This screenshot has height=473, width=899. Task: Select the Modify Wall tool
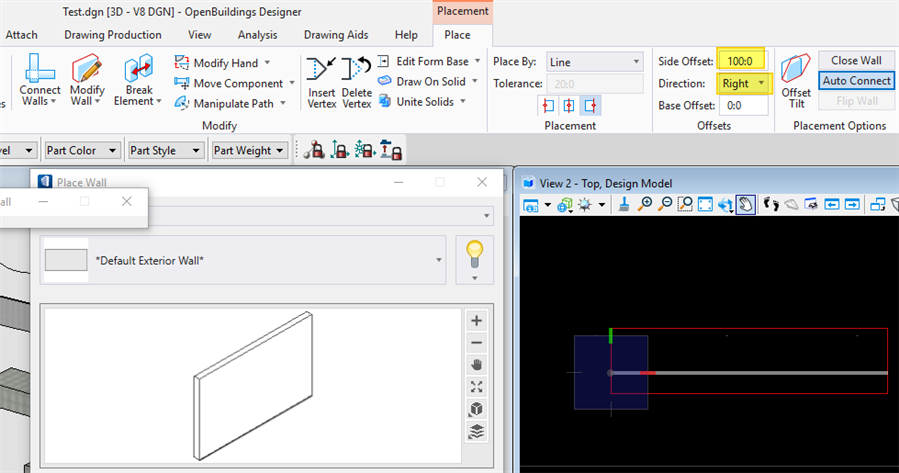click(x=87, y=80)
